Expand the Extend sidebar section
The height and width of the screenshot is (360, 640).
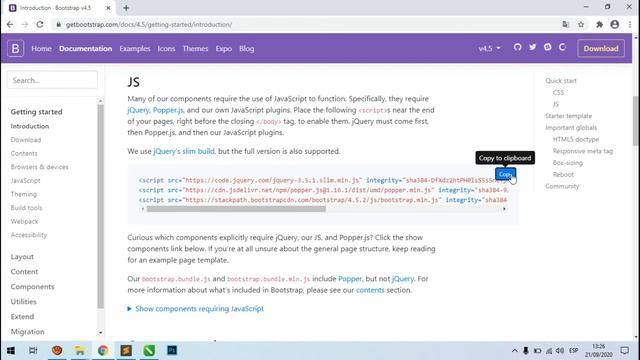tap(22, 317)
